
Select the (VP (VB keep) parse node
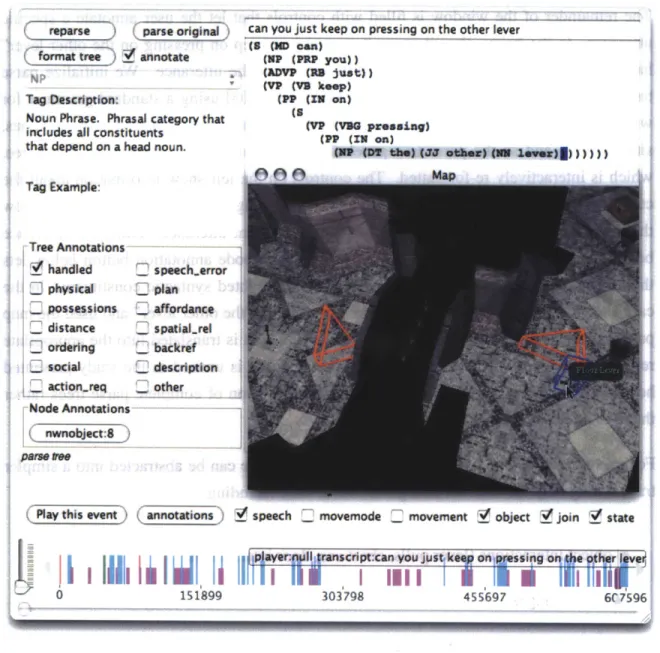(307, 86)
